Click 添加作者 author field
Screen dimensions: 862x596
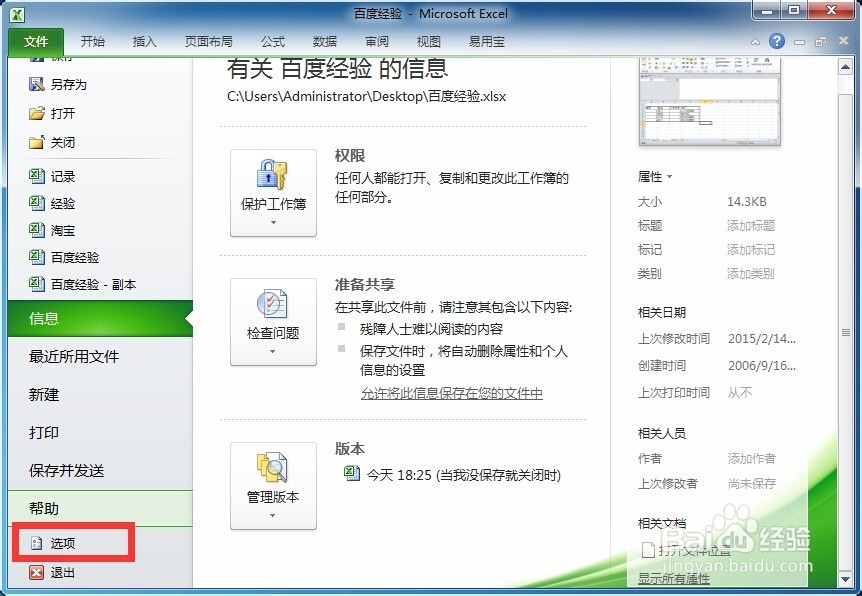(752, 458)
